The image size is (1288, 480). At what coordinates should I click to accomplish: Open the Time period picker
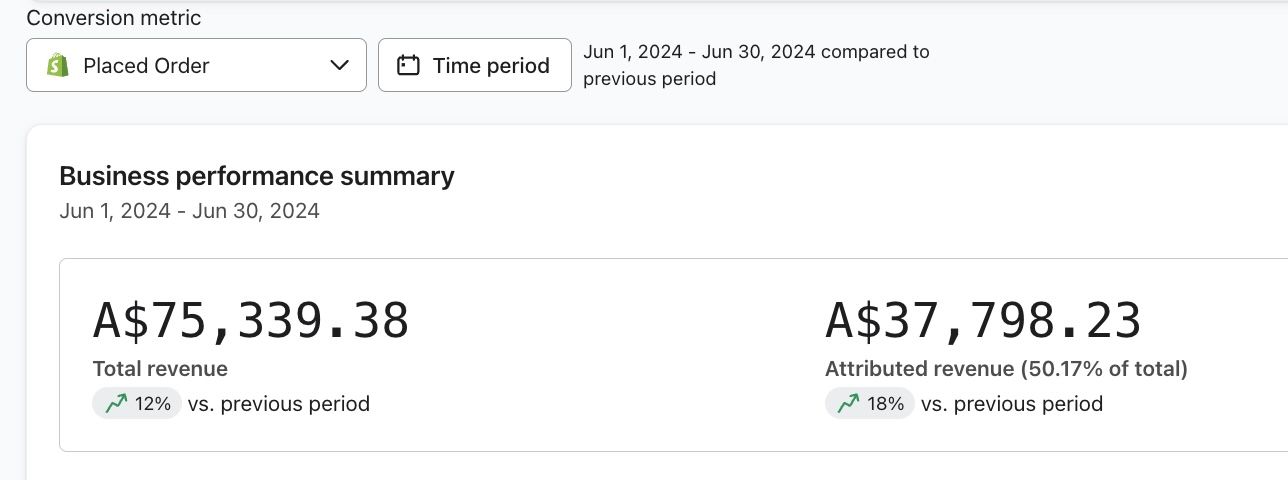(475, 66)
